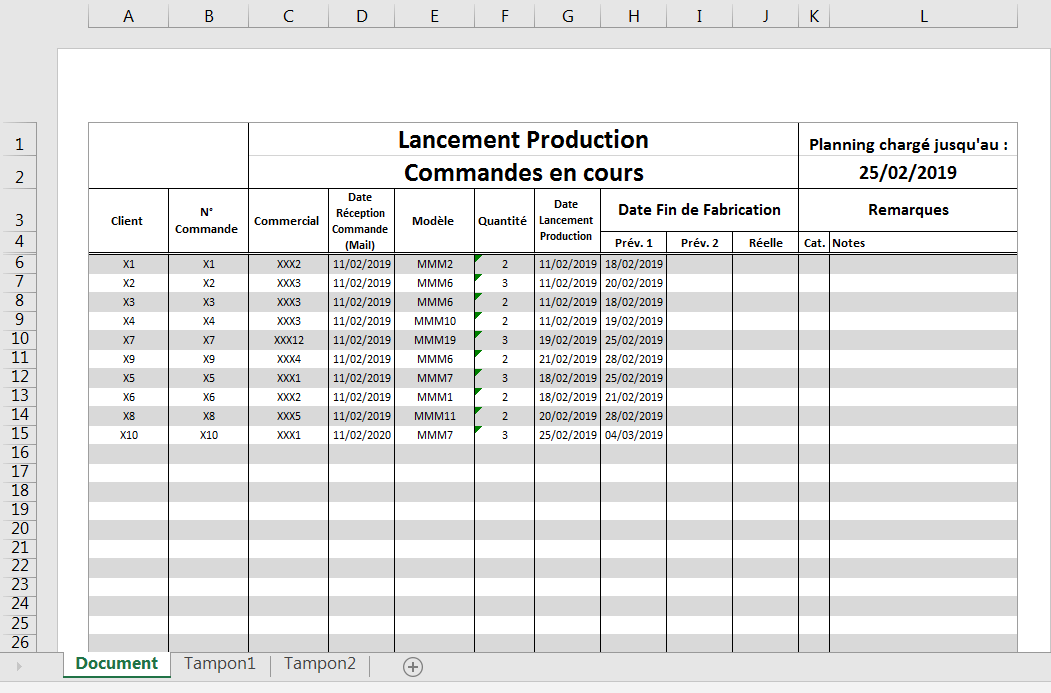Select the Modèle header cell
This screenshot has height=693, width=1051.
coord(433,220)
